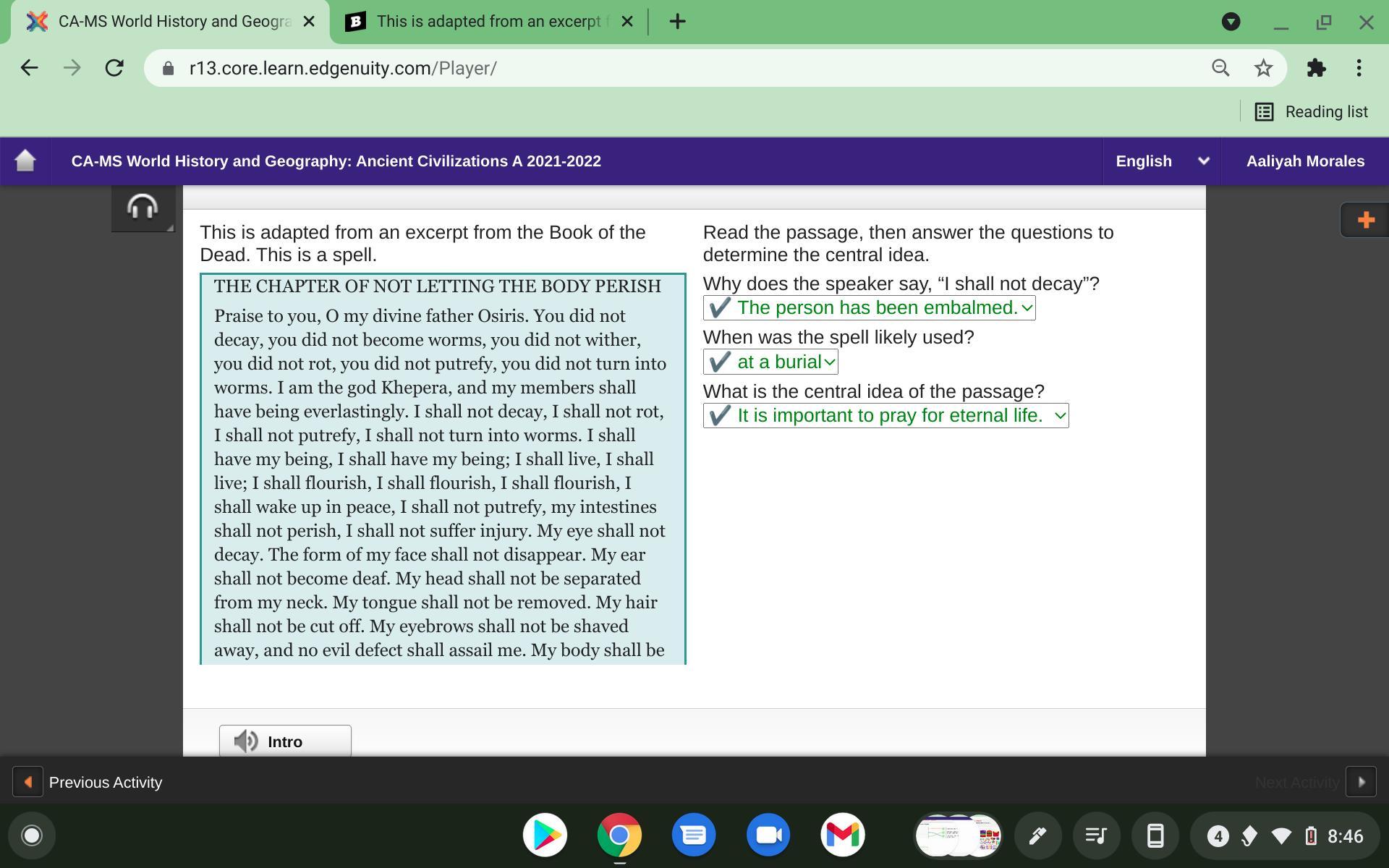
Task: Bookmark this page with star icon
Action: [1263, 68]
